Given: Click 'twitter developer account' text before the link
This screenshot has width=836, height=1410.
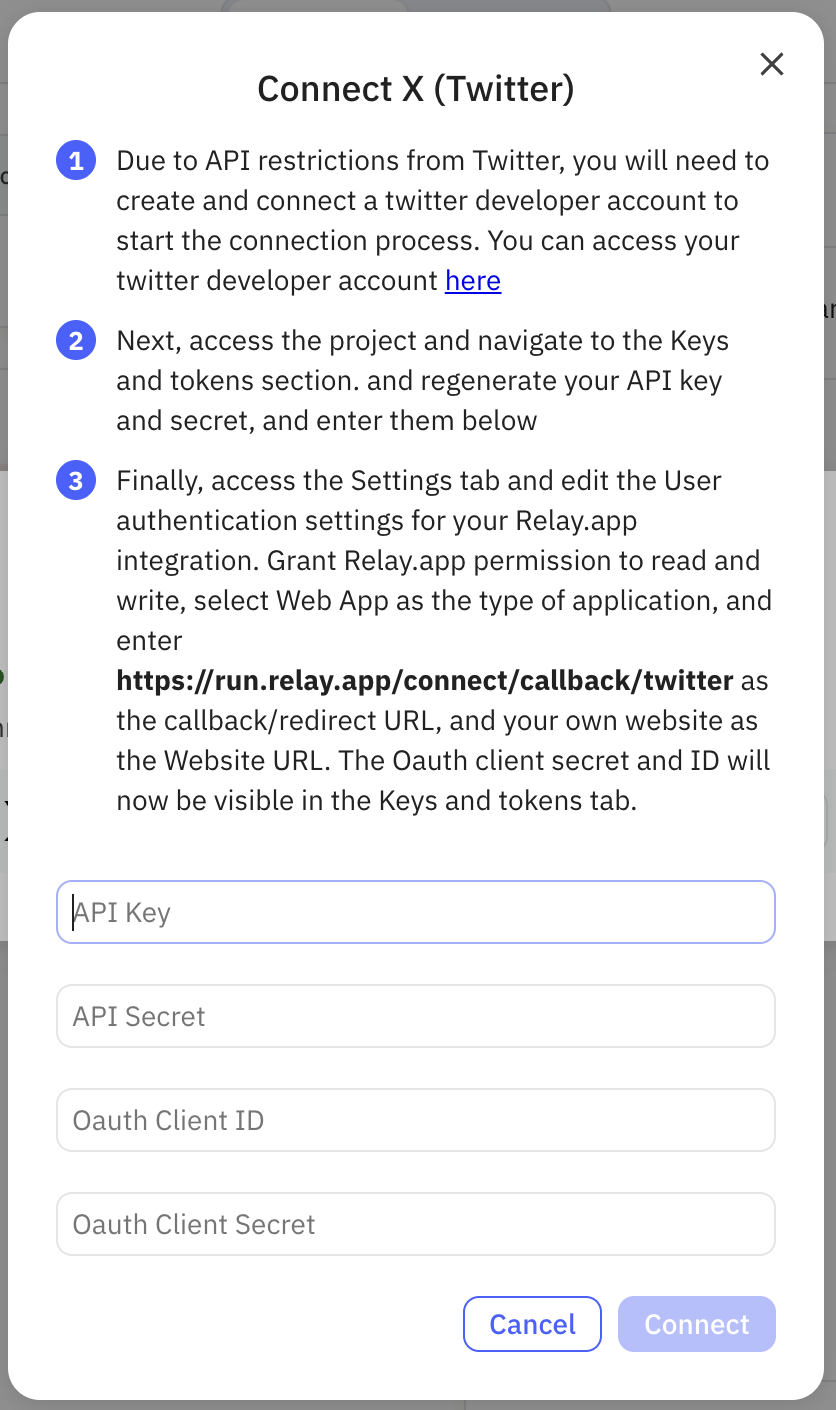Looking at the screenshot, I should (277, 281).
